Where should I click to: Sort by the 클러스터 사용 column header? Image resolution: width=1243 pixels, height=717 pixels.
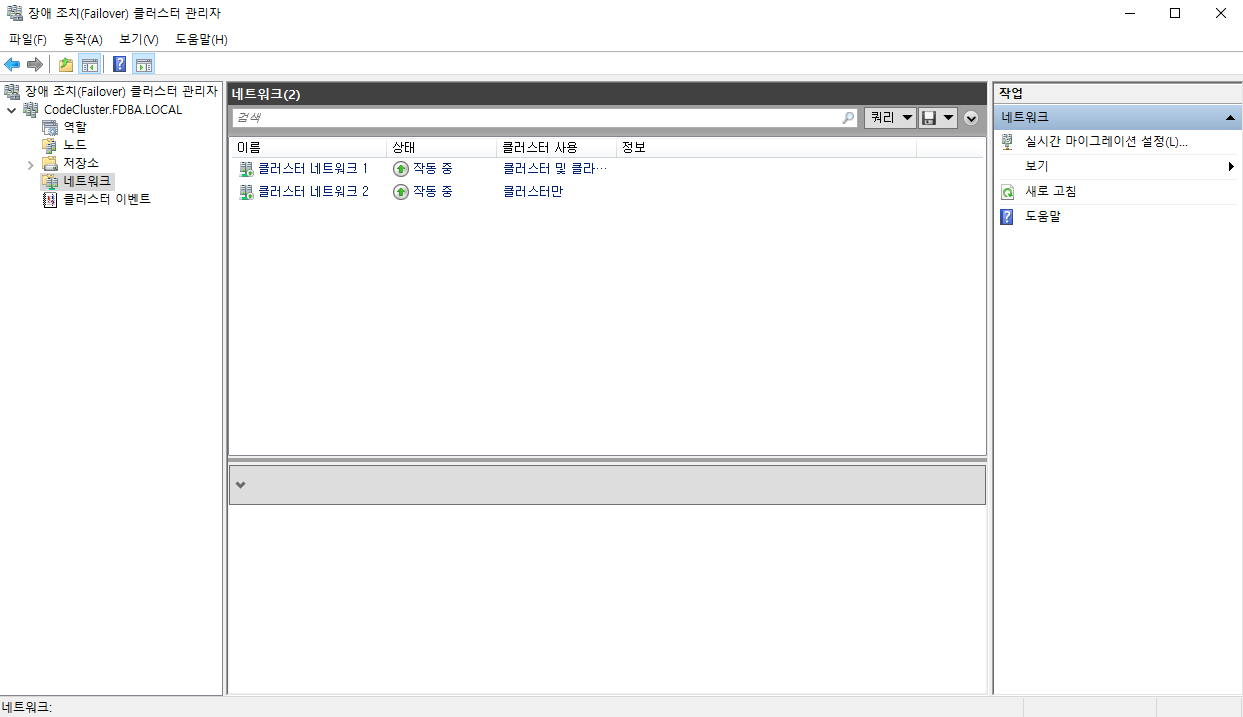click(556, 148)
